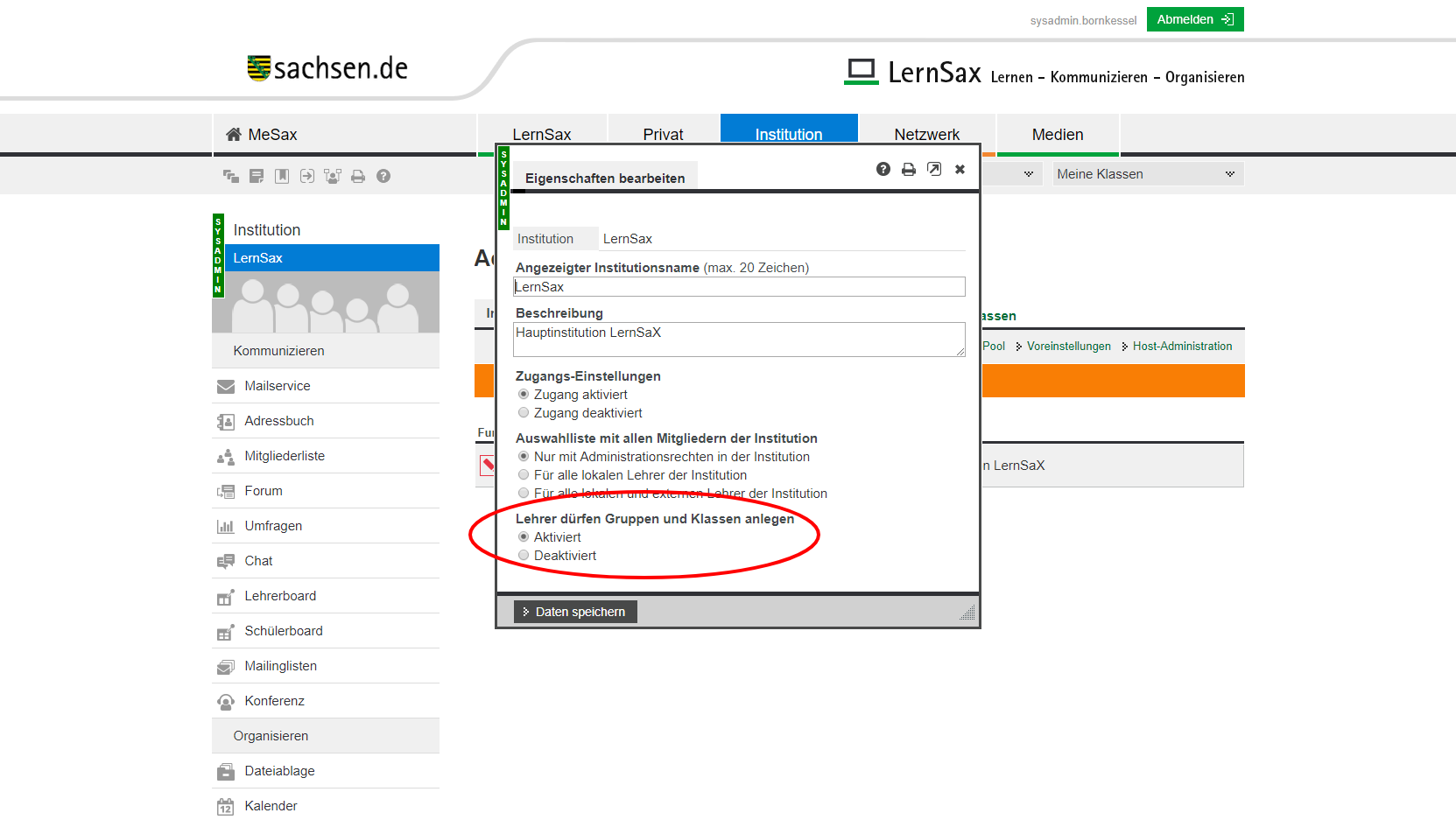Click the bookmark icon in the left toolbar
The image size is (1456, 820).
click(282, 176)
